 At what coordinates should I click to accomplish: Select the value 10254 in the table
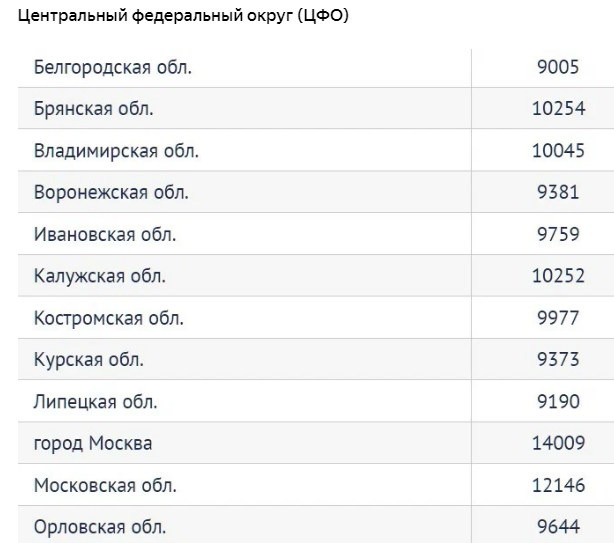pos(558,108)
